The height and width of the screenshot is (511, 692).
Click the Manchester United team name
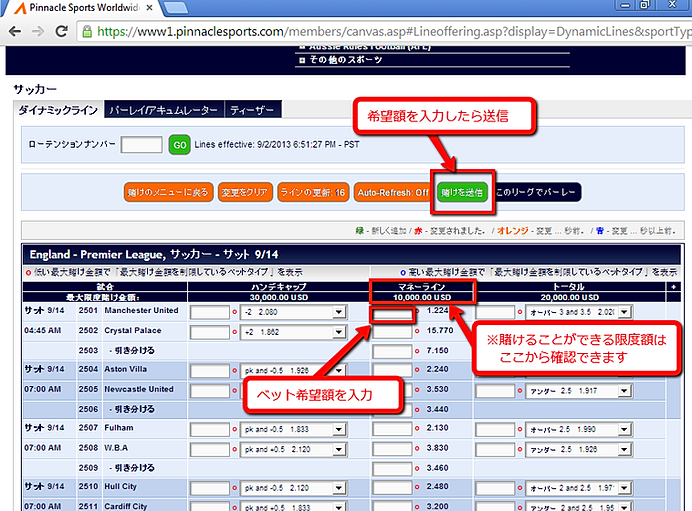[x=141, y=310]
